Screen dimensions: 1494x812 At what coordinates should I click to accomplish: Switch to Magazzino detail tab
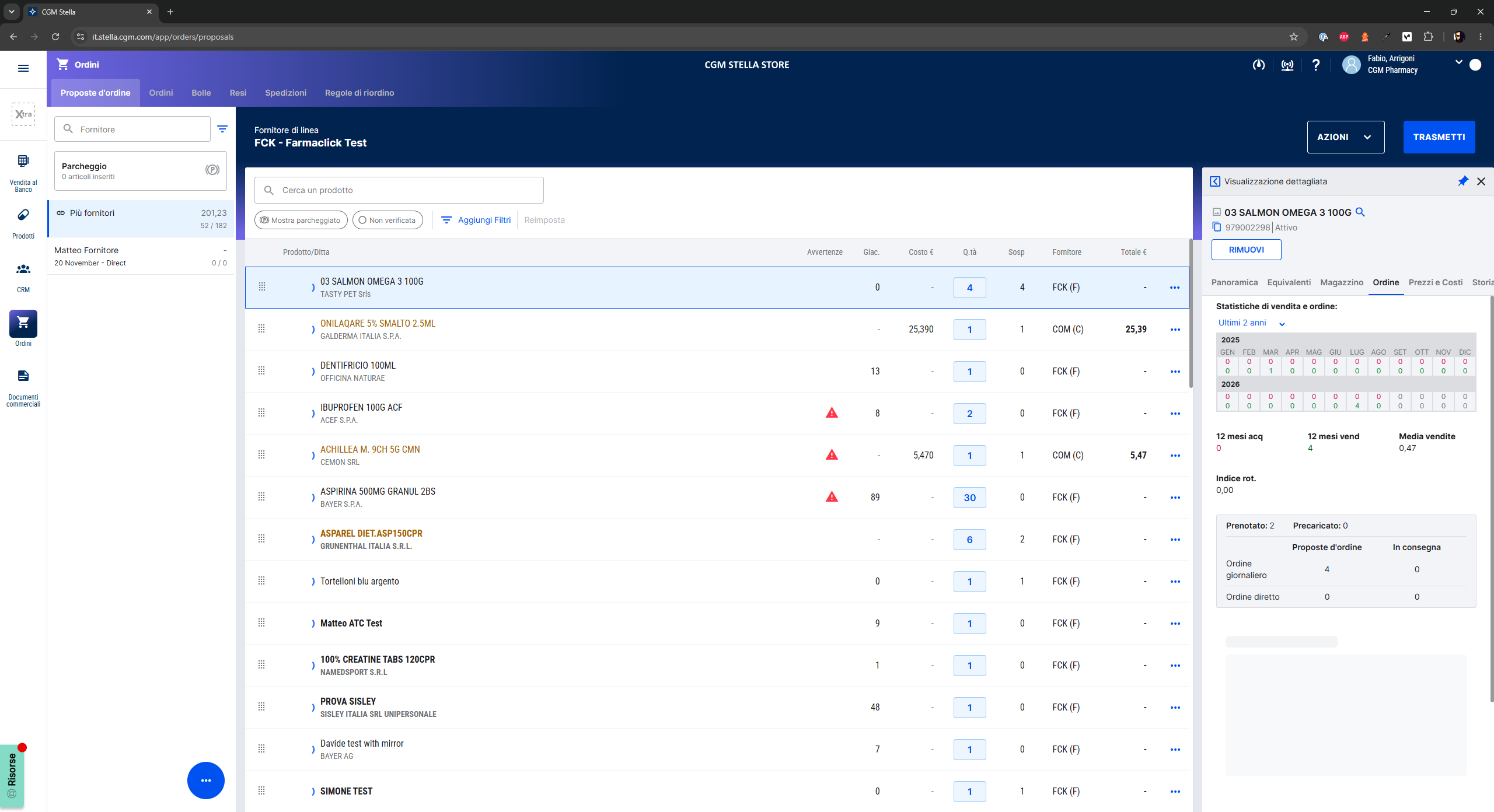tap(1342, 282)
